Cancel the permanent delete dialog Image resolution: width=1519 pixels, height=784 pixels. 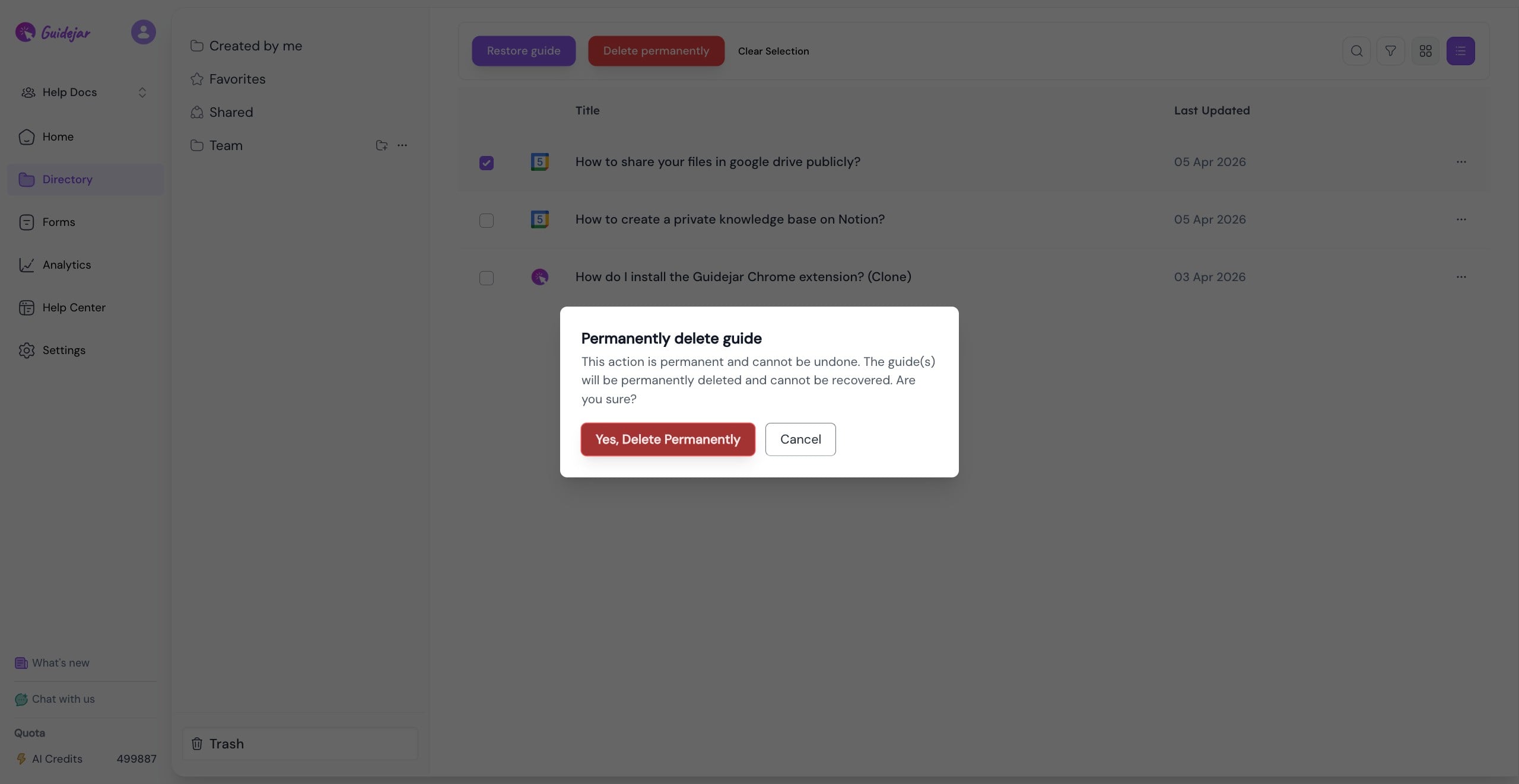[x=800, y=439]
